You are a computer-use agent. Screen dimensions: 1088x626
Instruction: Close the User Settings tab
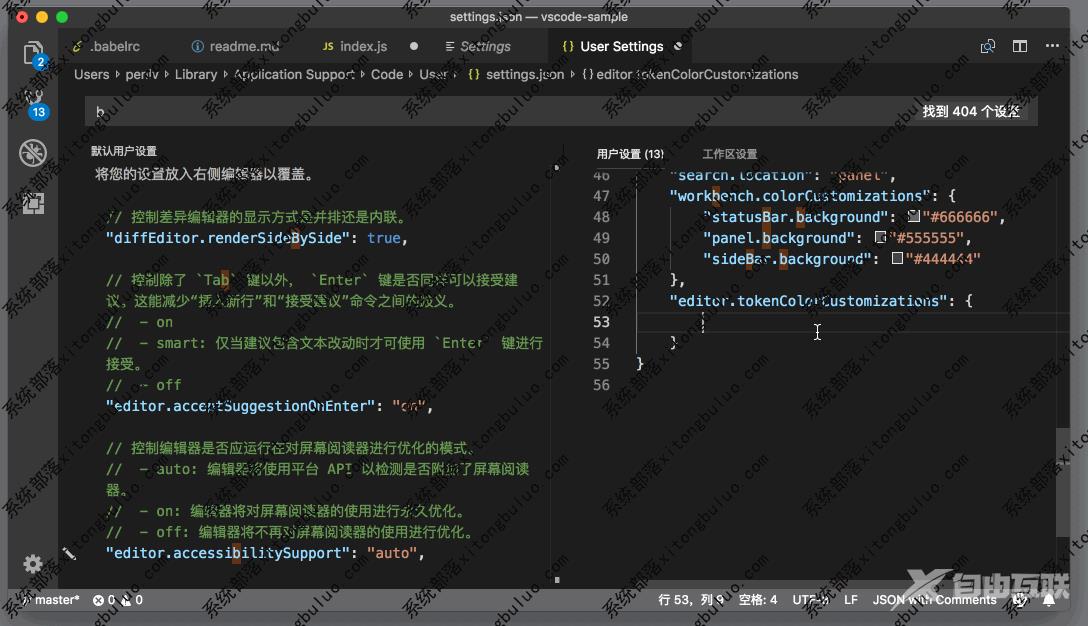click(x=678, y=46)
